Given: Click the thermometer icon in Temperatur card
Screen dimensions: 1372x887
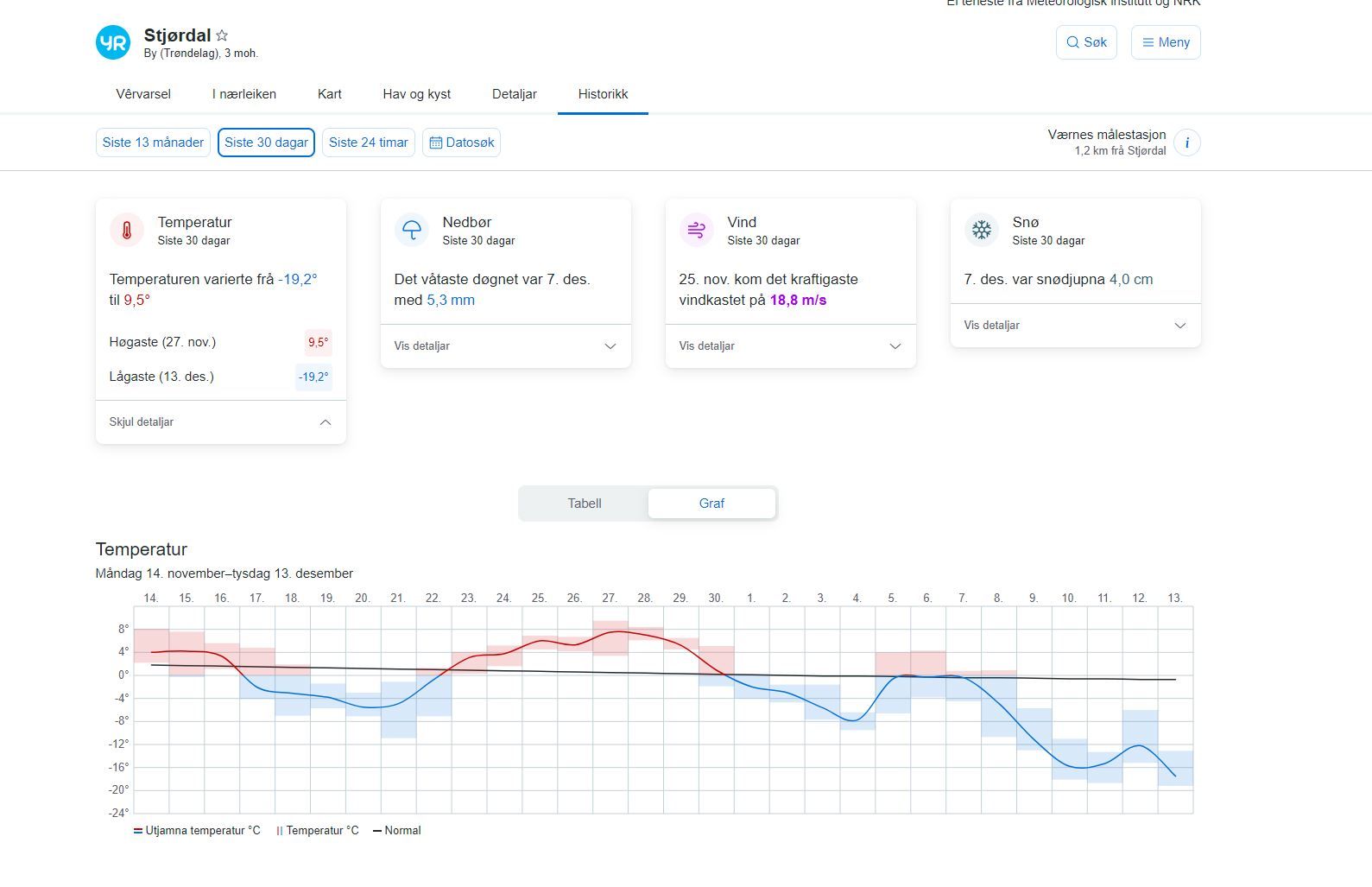Looking at the screenshot, I should 127,231.
